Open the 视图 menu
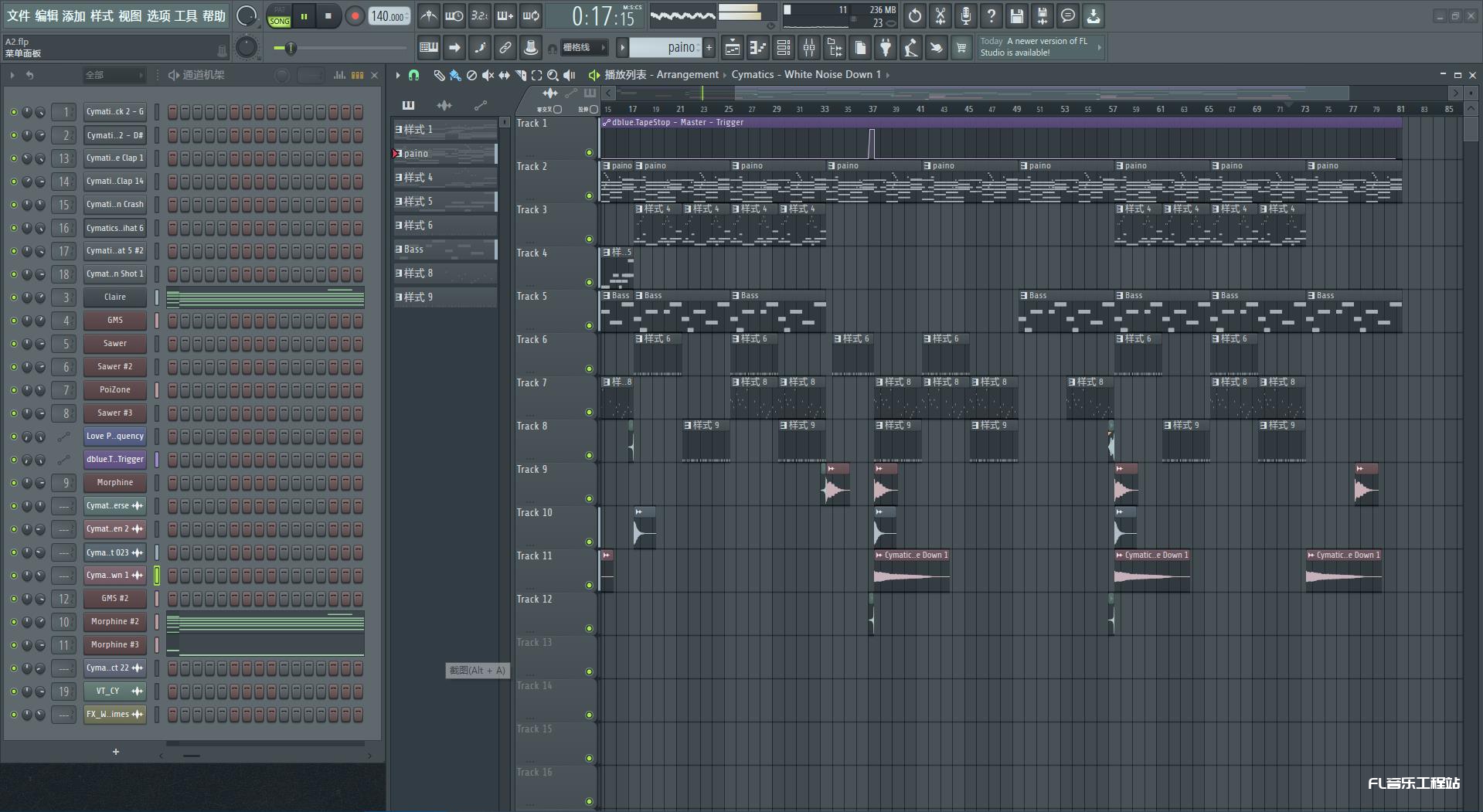The height and width of the screenshot is (812, 1483). [130, 15]
